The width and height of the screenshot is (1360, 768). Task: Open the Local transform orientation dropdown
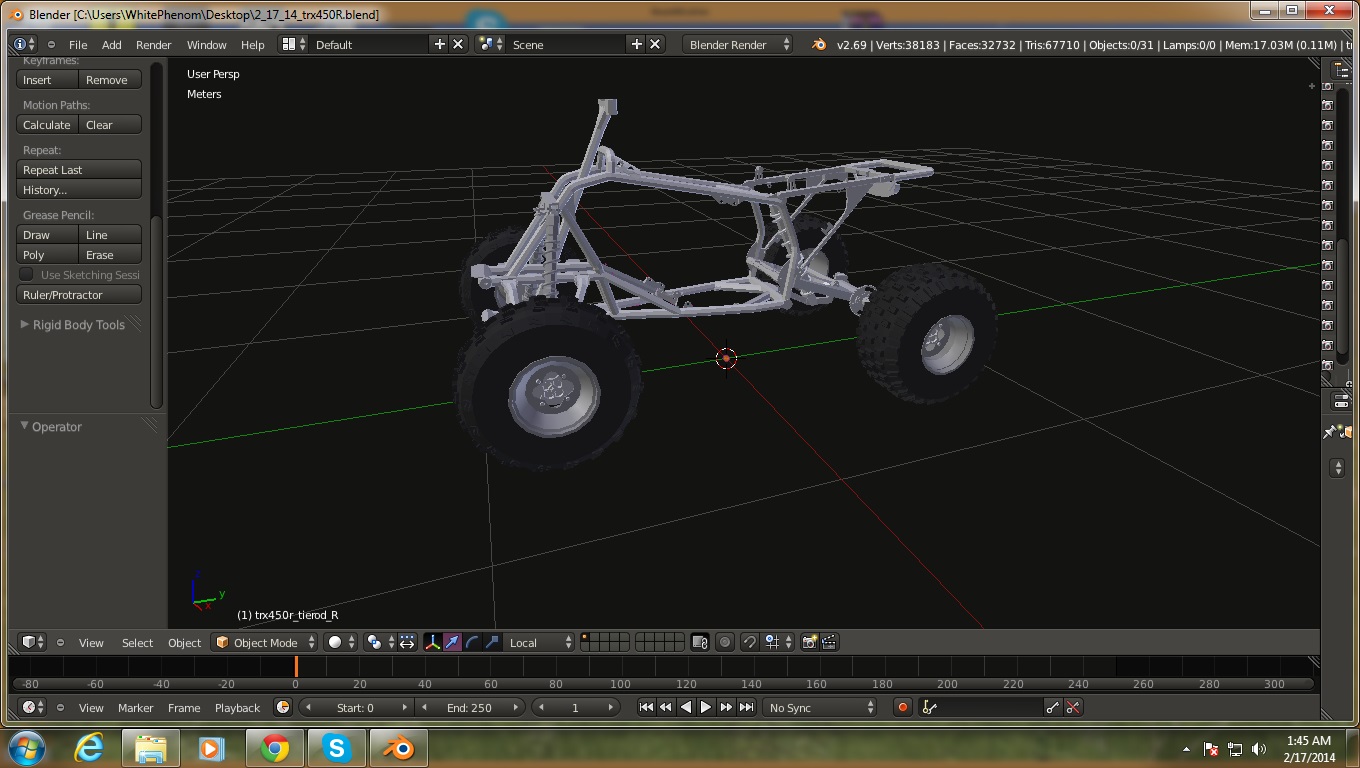pos(540,642)
